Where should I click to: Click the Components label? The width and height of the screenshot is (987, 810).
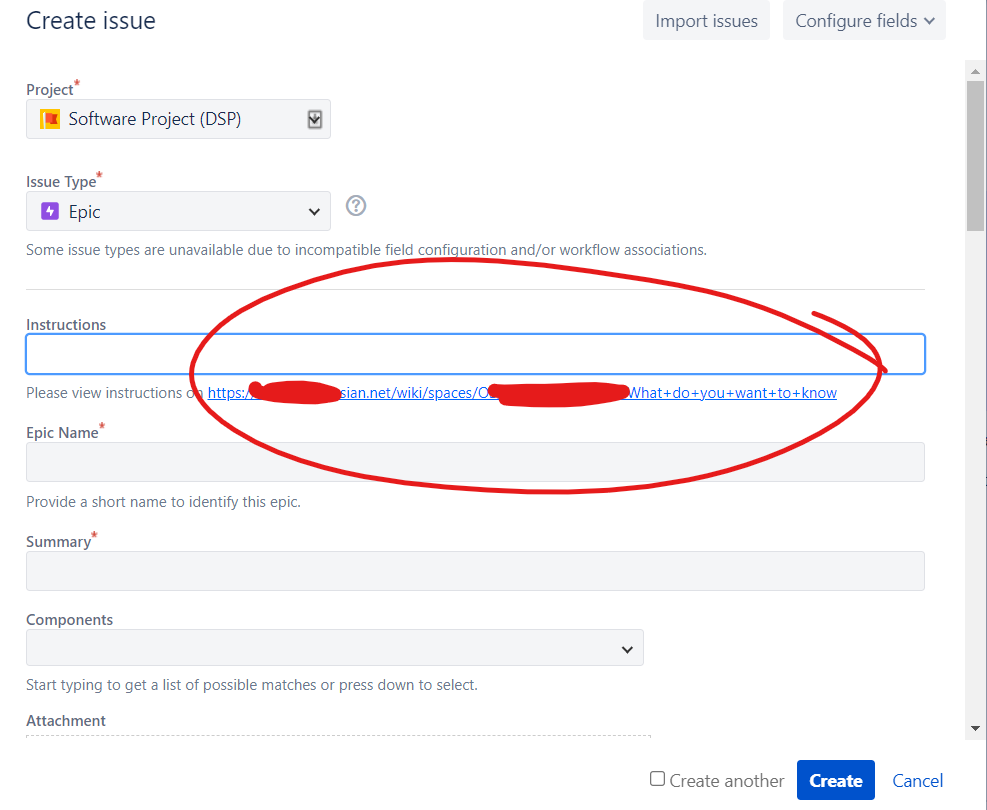69,619
